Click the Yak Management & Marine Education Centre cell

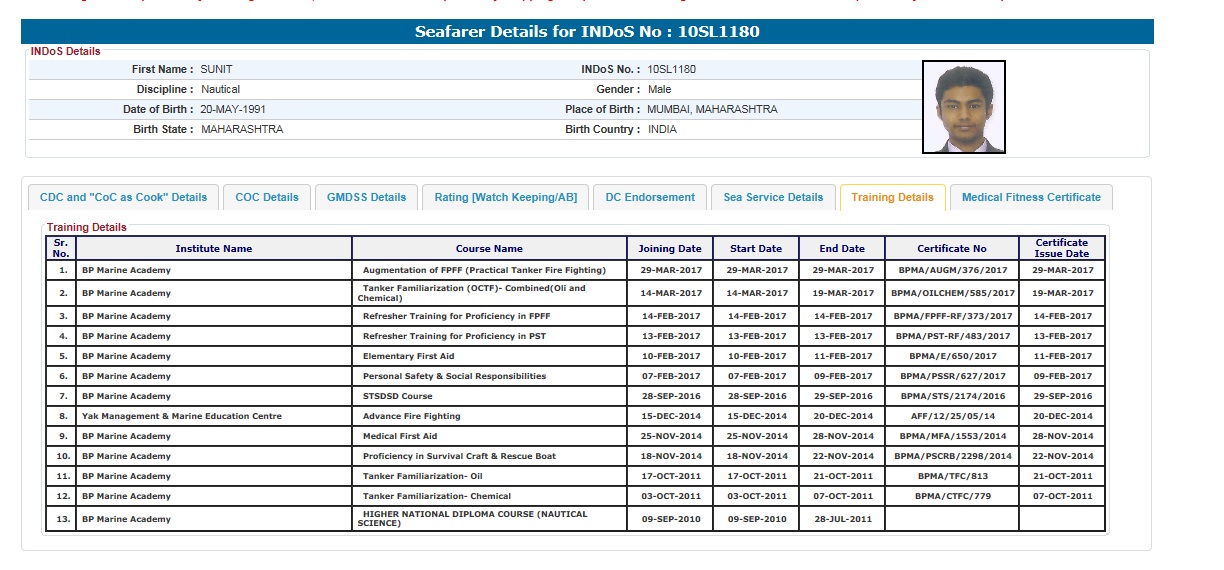click(x=182, y=416)
